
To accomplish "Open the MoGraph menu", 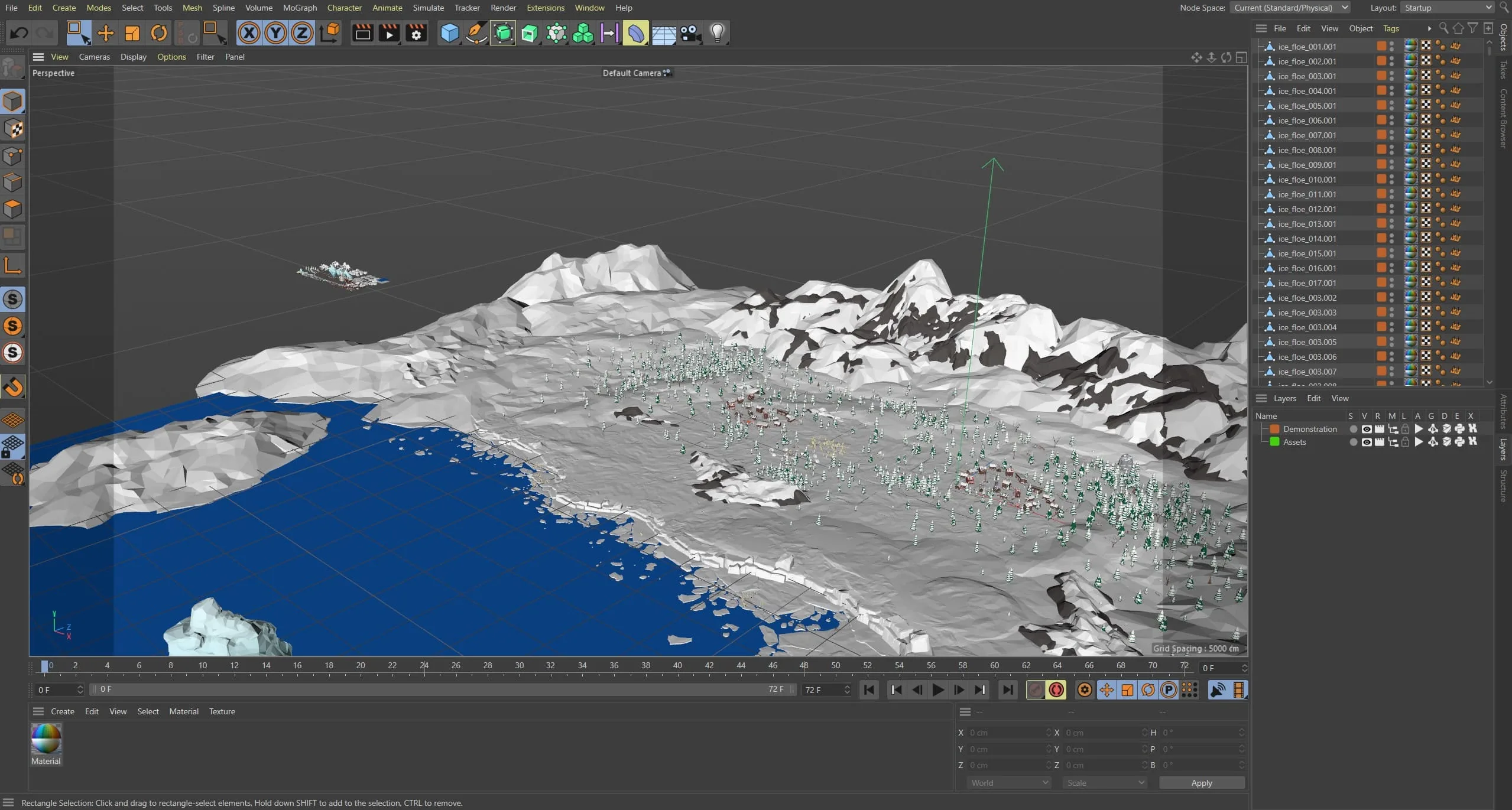I will coord(300,8).
